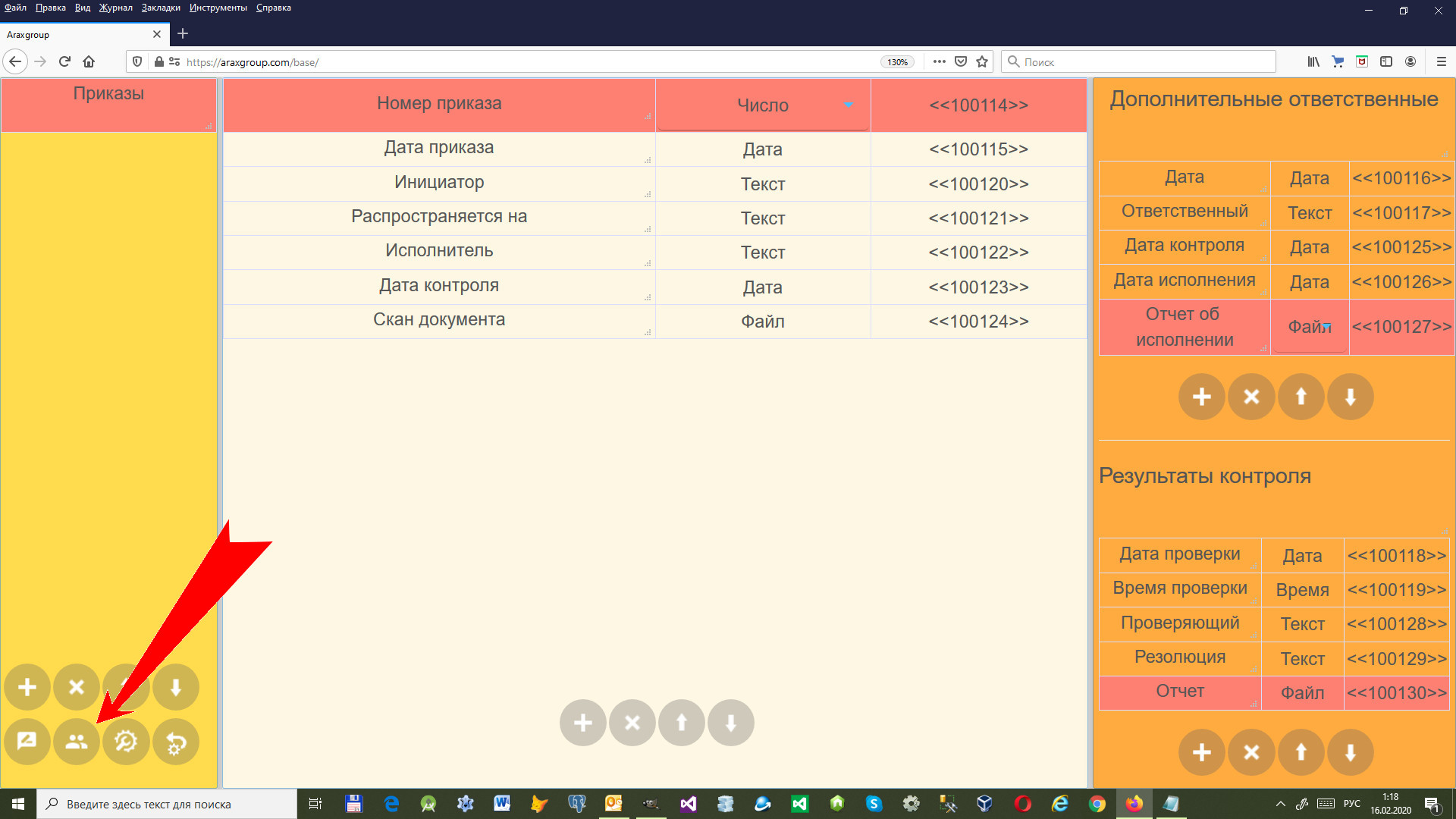Click the users group icon in Приказы panel
This screenshot has width=1456, height=819.
click(77, 742)
